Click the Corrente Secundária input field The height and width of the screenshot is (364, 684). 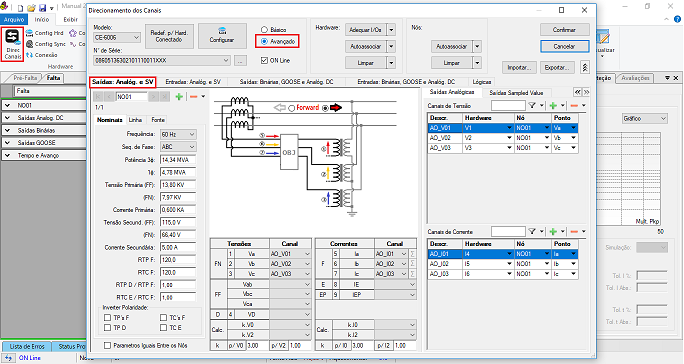tap(178, 247)
